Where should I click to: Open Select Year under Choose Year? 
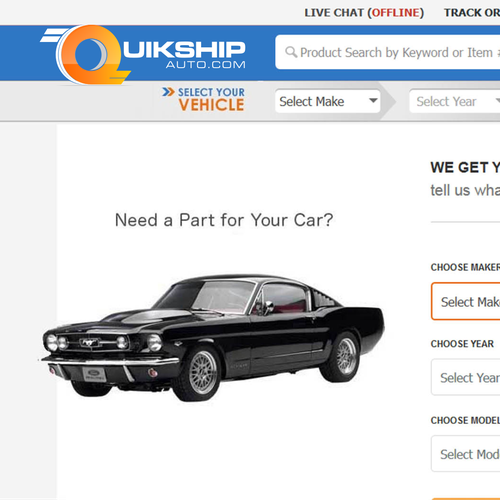tap(466, 377)
